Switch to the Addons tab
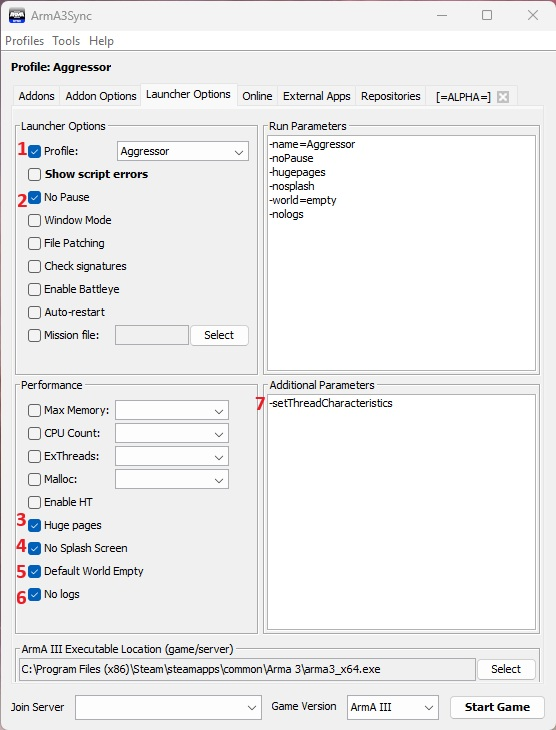The height and width of the screenshot is (730, 556). (x=36, y=96)
